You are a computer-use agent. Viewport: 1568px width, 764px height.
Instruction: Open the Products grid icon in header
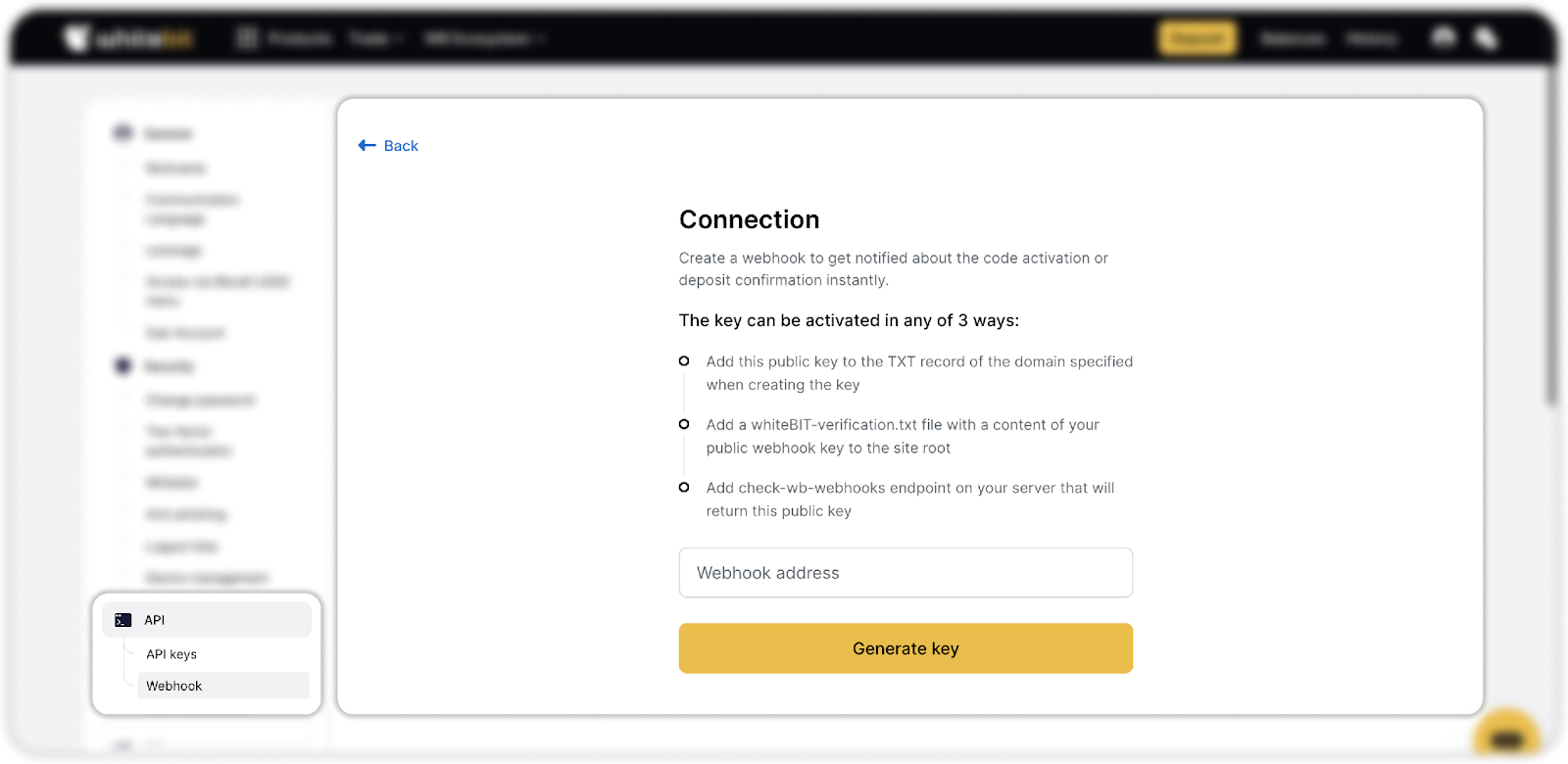click(247, 38)
